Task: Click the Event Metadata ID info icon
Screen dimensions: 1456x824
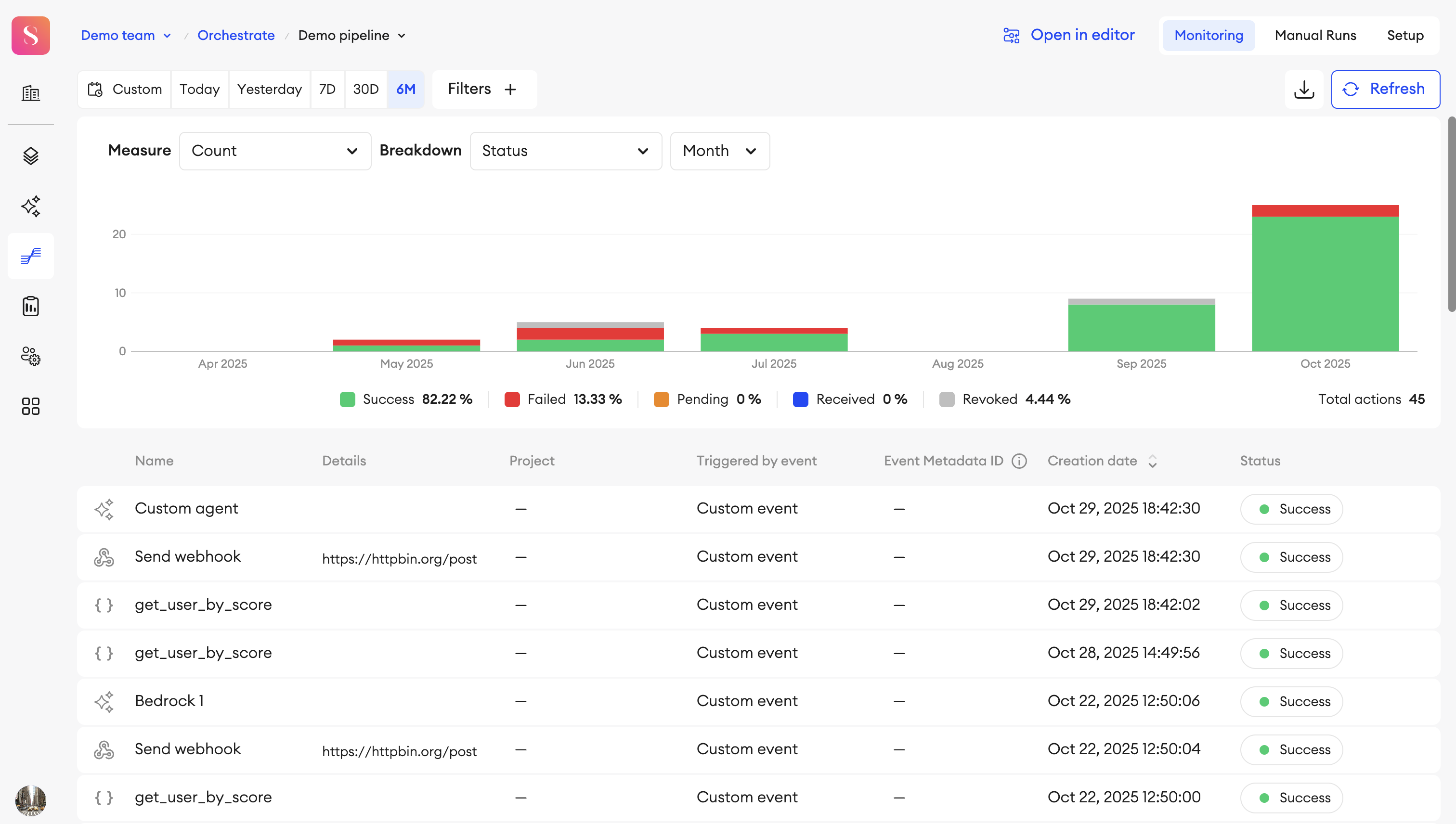Action: (x=1019, y=461)
